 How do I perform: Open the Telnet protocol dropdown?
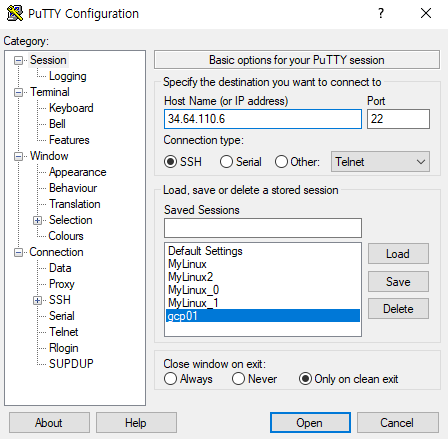[x=380, y=162]
